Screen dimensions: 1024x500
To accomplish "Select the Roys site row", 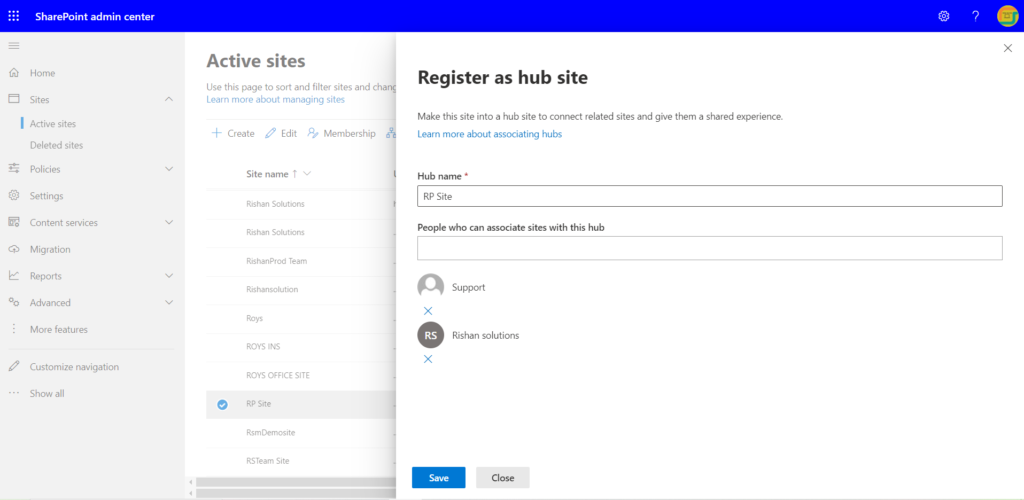I will point(301,319).
